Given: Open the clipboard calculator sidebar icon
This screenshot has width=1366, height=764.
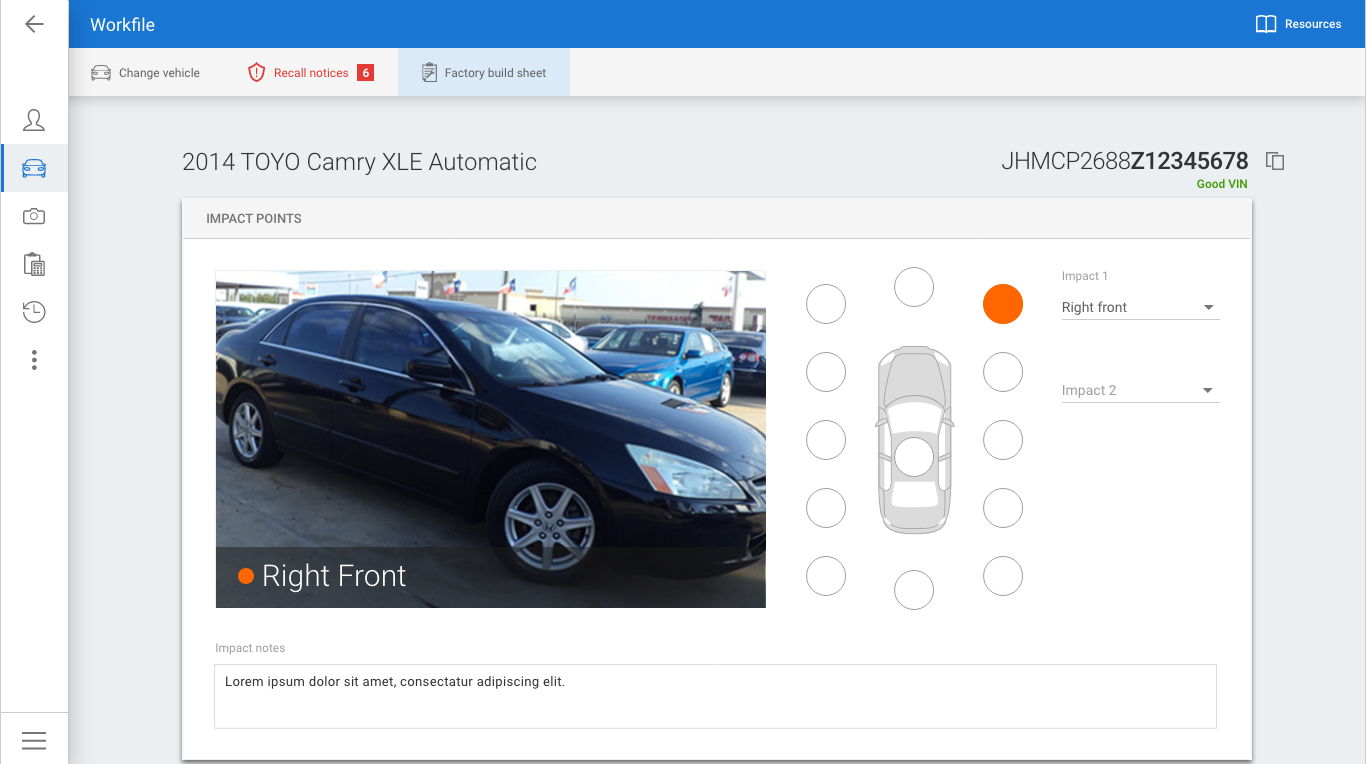Looking at the screenshot, I should pos(34,264).
